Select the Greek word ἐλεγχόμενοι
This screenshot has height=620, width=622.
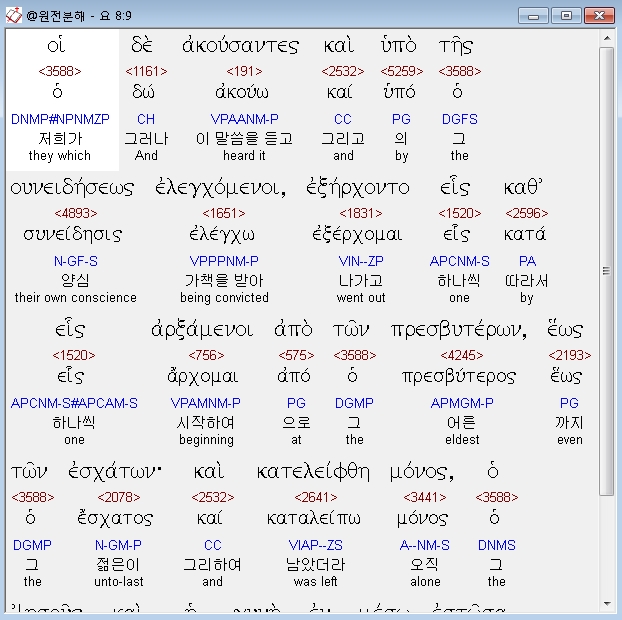[x=220, y=188]
